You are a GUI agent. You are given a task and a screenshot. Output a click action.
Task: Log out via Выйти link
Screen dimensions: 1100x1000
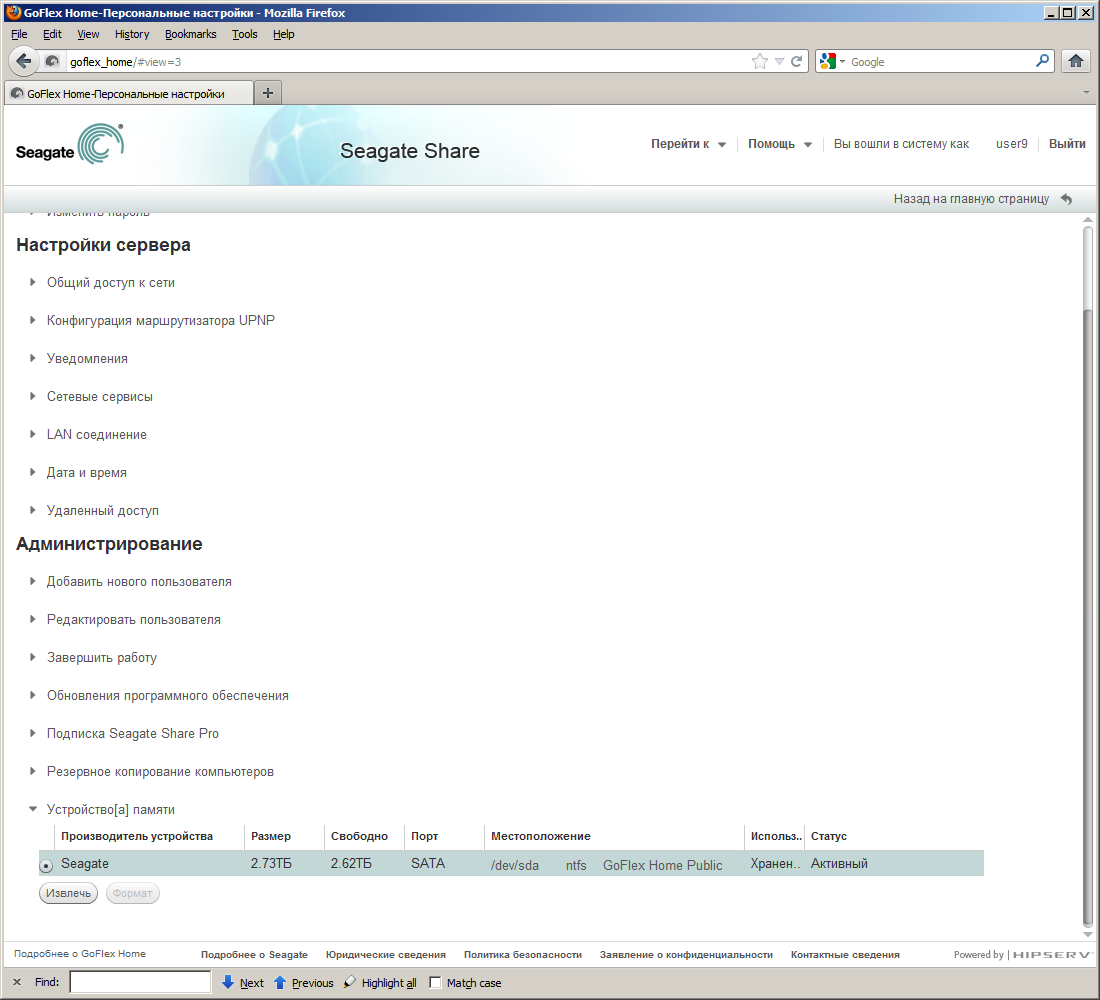point(1067,144)
